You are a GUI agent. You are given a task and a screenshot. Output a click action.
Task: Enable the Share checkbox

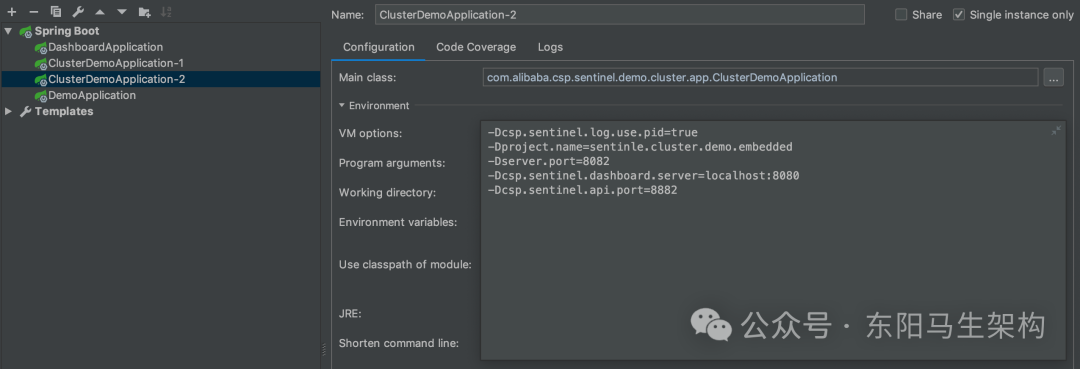coord(901,14)
